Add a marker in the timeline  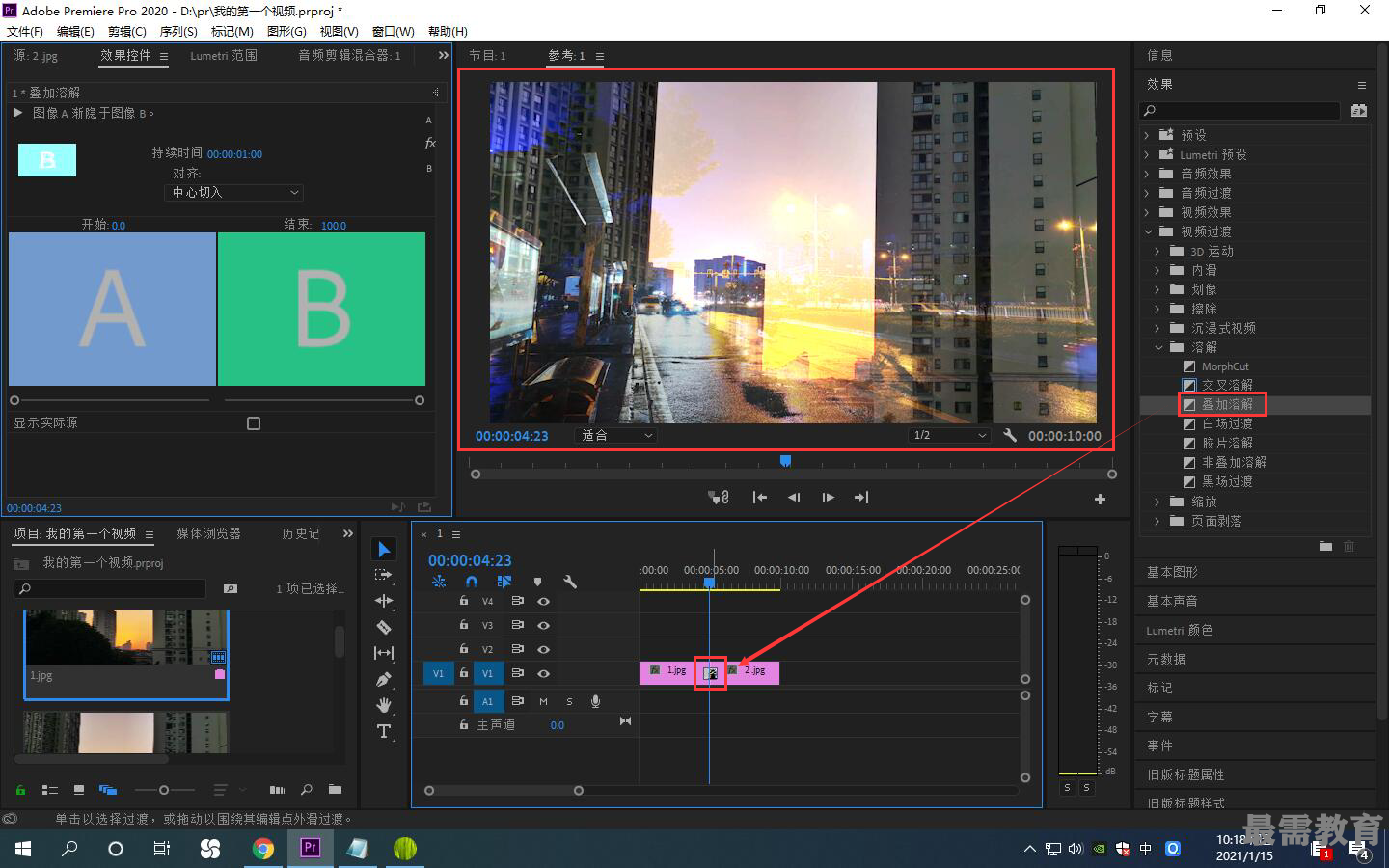point(537,582)
